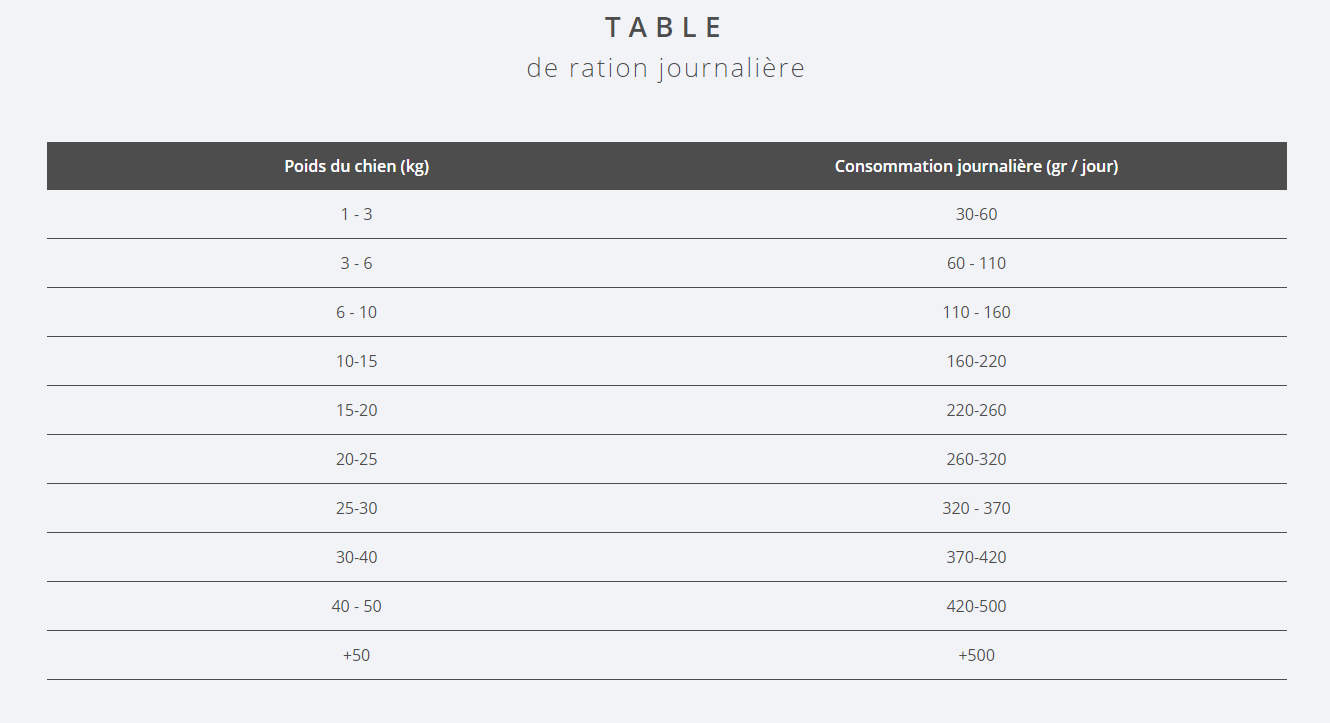Image resolution: width=1330 pixels, height=723 pixels.
Task: Click the '6 - 10' weight cell
Action: [x=357, y=312]
